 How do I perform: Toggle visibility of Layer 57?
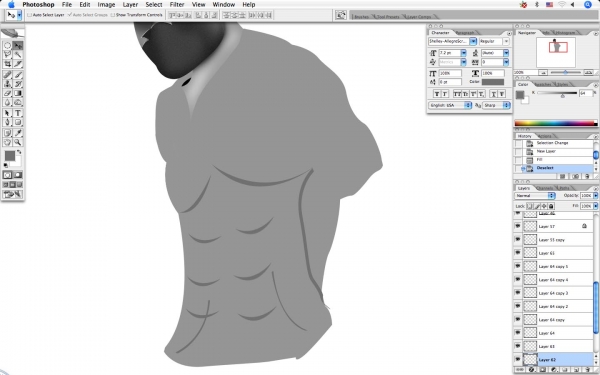pyautogui.click(x=518, y=226)
